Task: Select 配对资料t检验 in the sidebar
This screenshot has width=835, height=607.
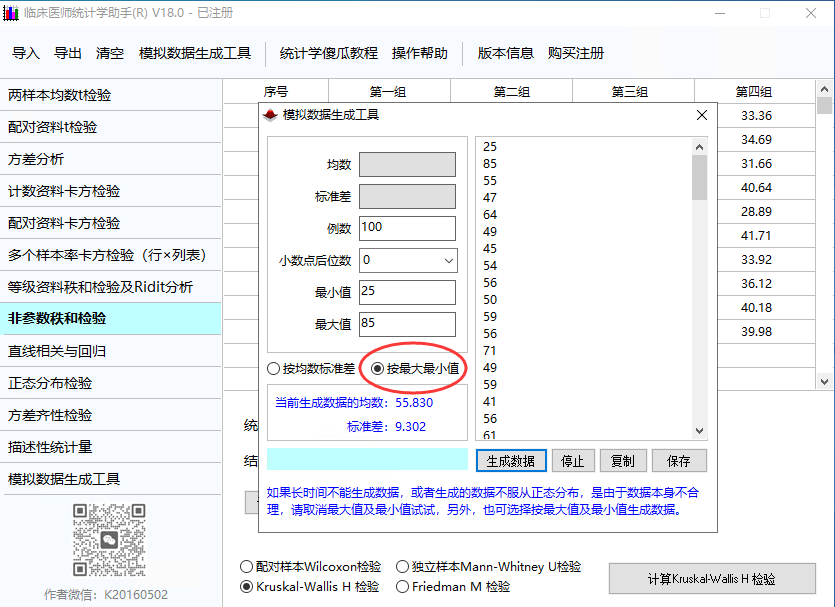Action: pyautogui.click(x=111, y=127)
